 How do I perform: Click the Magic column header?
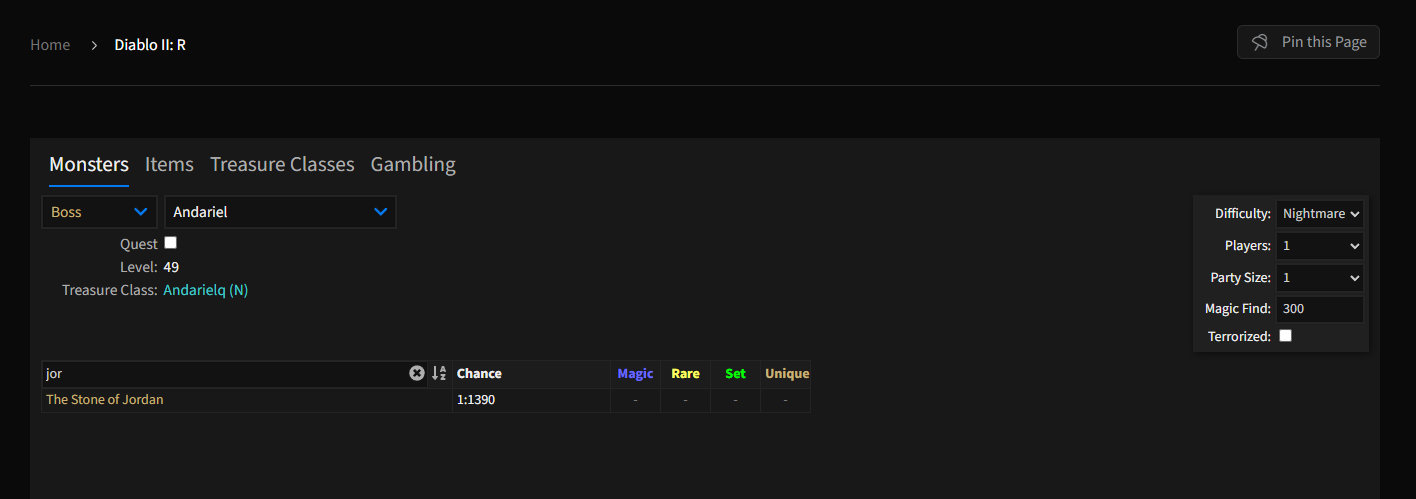[635, 374]
